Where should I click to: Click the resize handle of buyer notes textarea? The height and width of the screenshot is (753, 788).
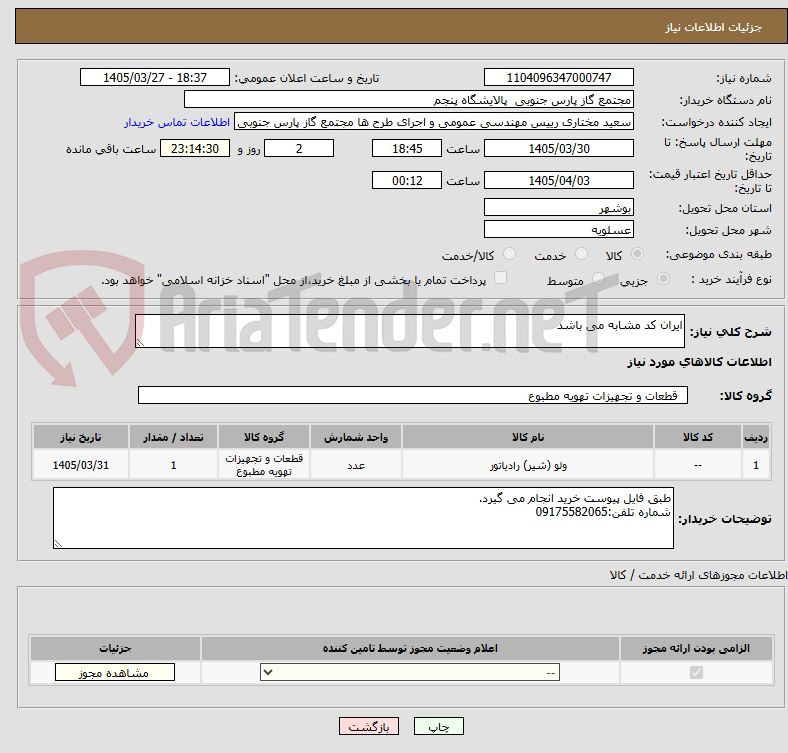[x=58, y=543]
